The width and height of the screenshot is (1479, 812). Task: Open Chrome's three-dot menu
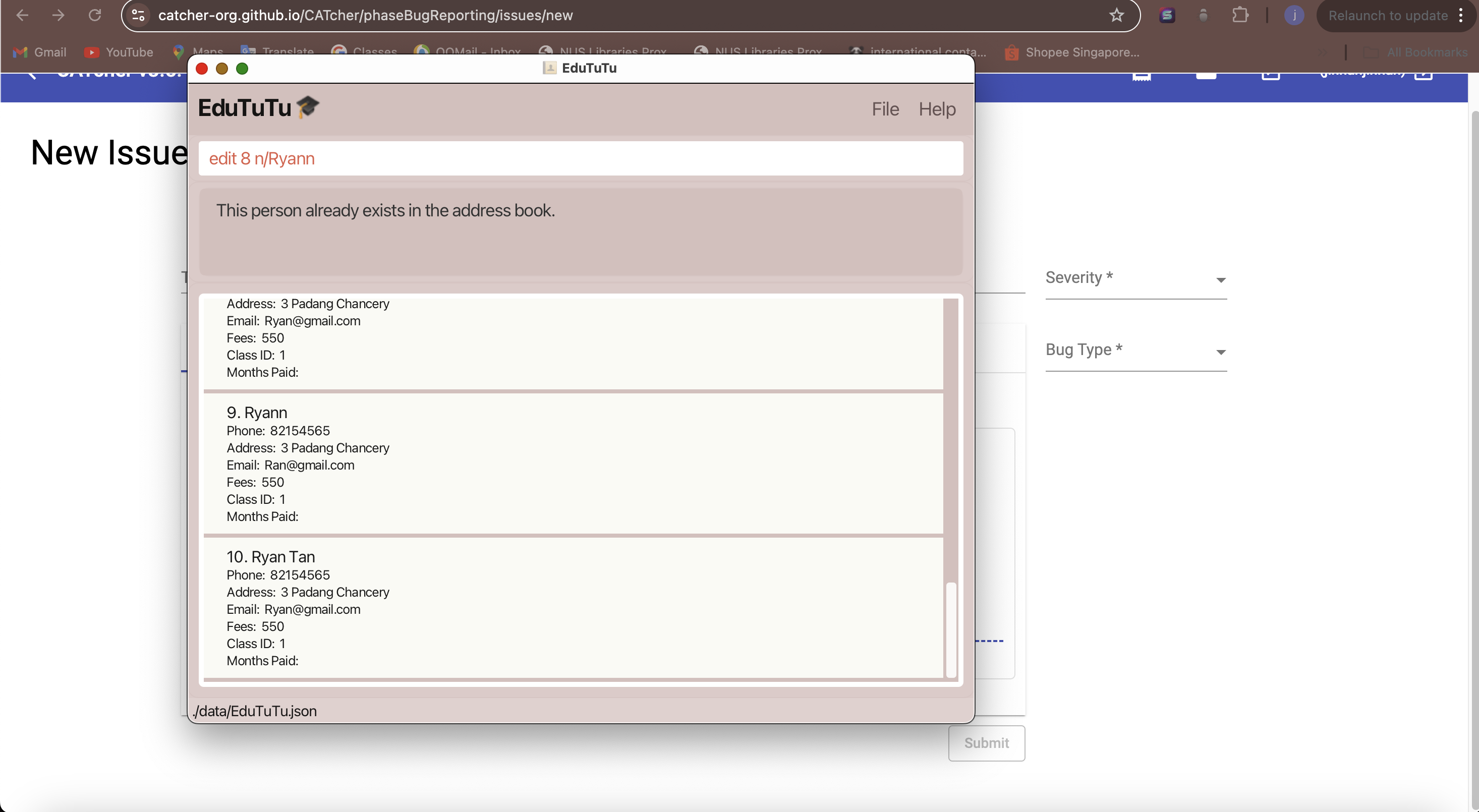point(1461,16)
